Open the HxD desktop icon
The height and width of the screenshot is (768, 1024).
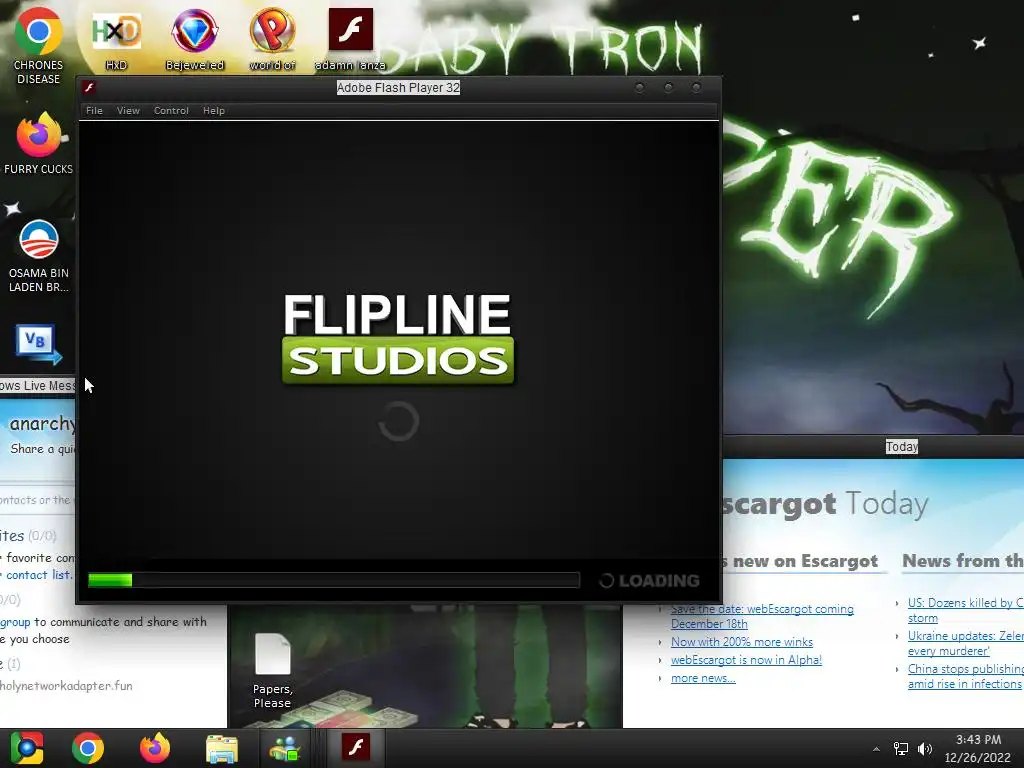click(x=116, y=40)
